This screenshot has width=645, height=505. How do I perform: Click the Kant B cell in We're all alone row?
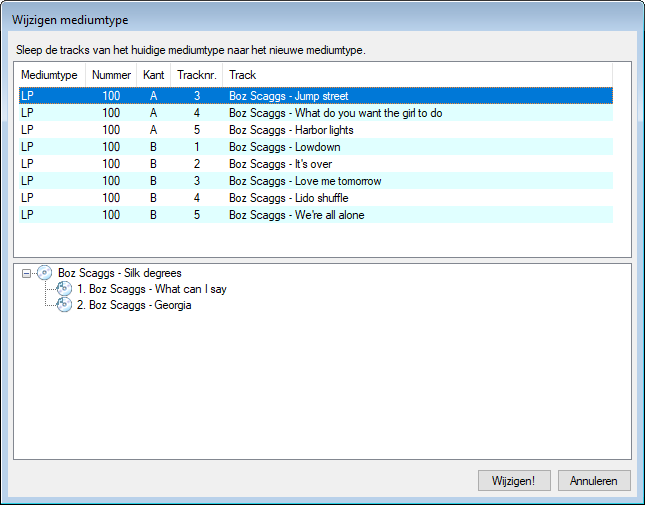[153, 215]
